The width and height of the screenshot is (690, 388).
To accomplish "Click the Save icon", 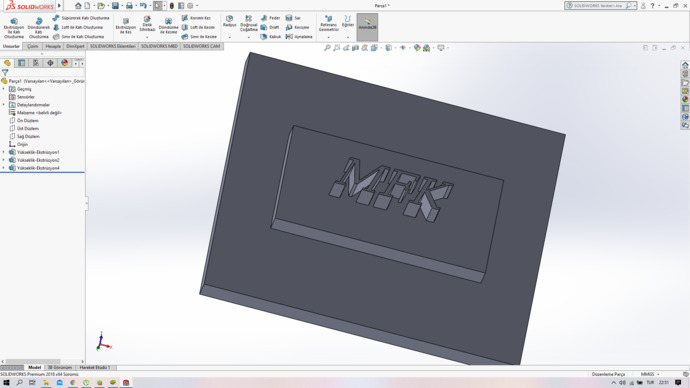I will point(115,6).
